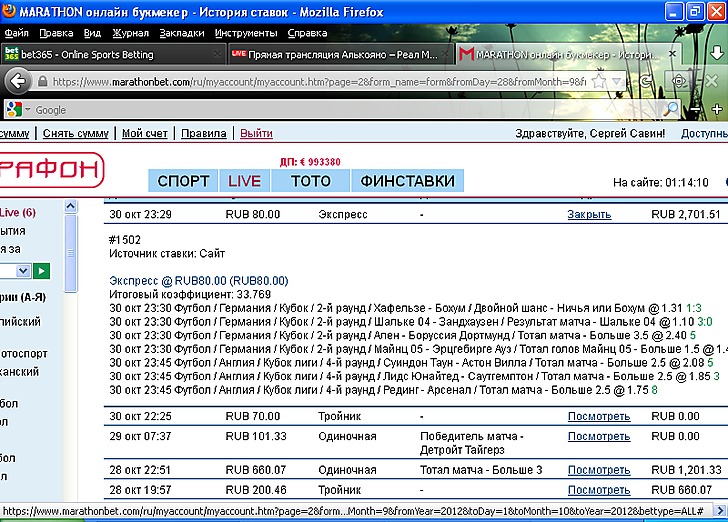Switch to the Прямая трансляция live tab
This screenshot has height=522, width=728.
tap(340, 54)
